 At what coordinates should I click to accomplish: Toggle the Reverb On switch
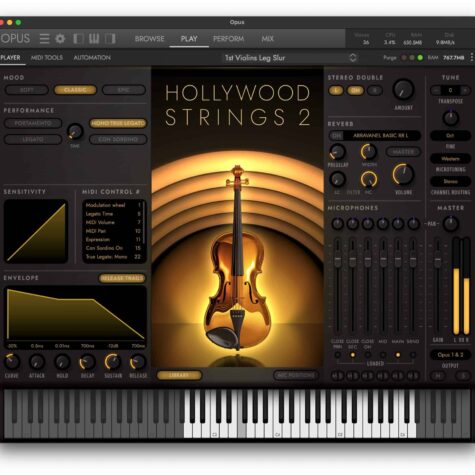(x=337, y=135)
